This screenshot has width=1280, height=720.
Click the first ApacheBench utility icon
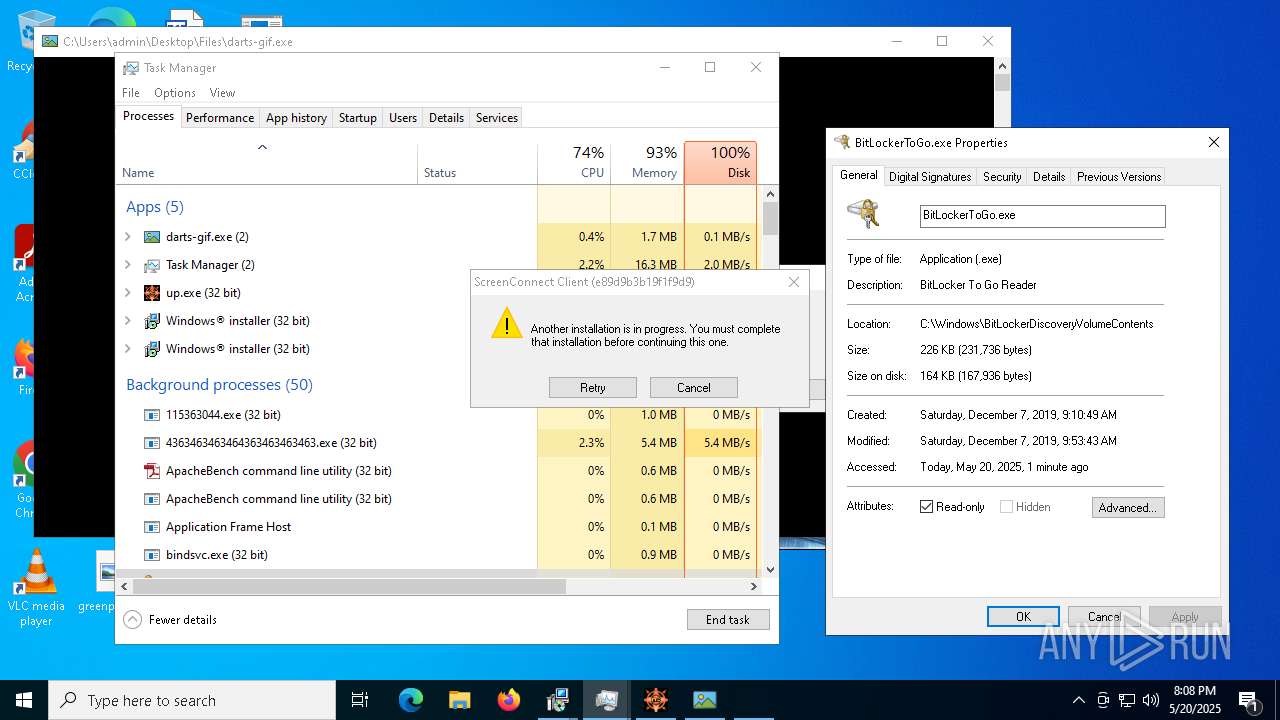152,471
